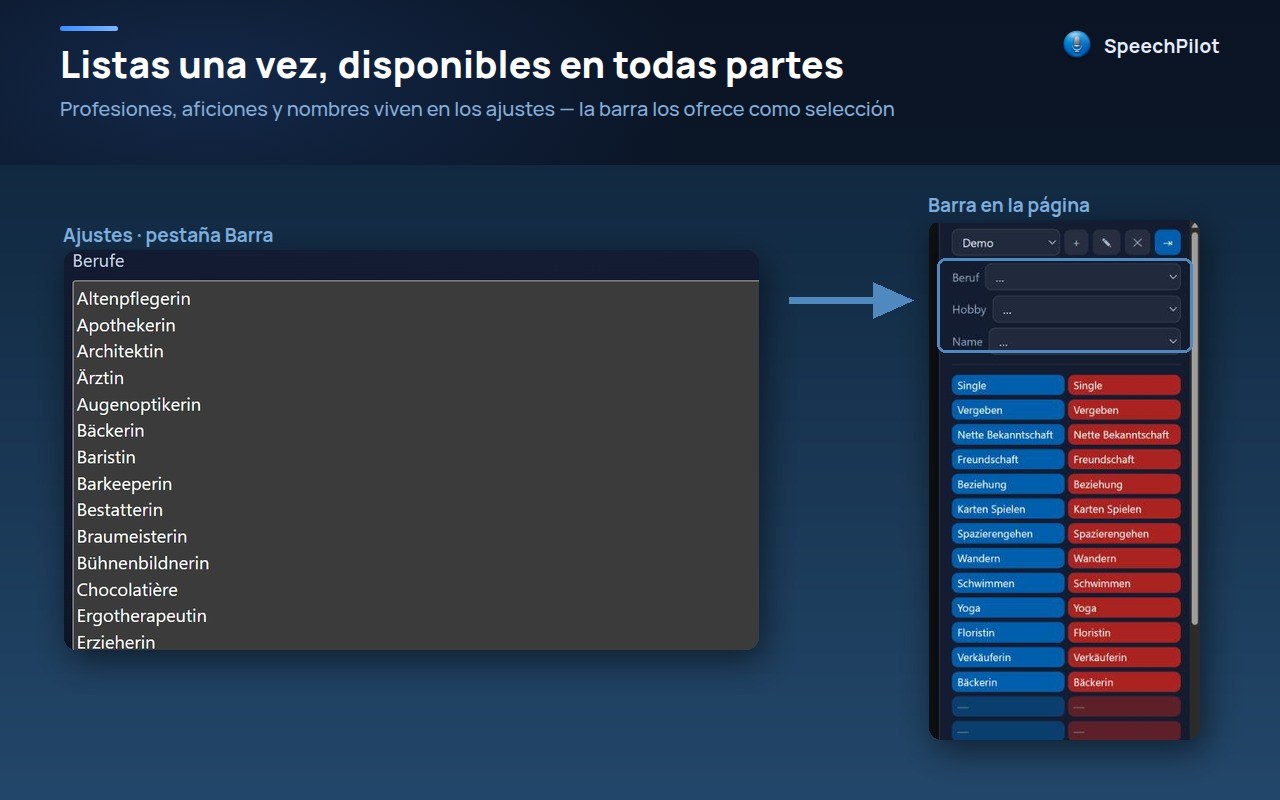The height and width of the screenshot is (800, 1280).
Task: Click the red Verkäuferin button
Action: (1124, 657)
